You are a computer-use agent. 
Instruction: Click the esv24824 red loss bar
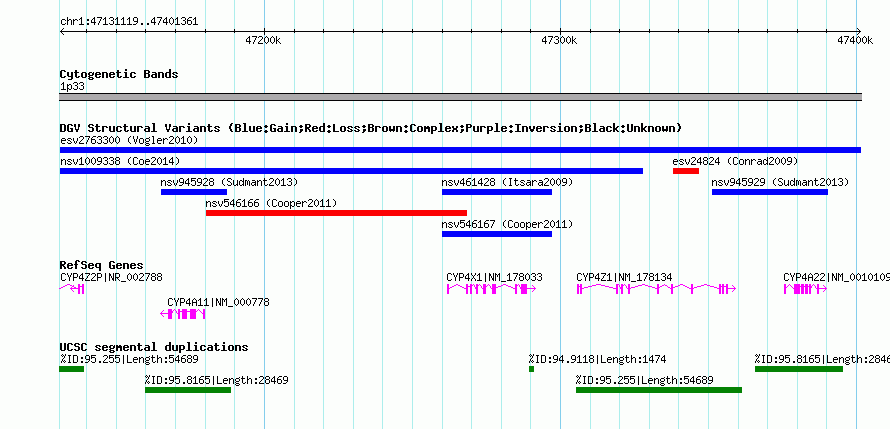(x=686, y=171)
